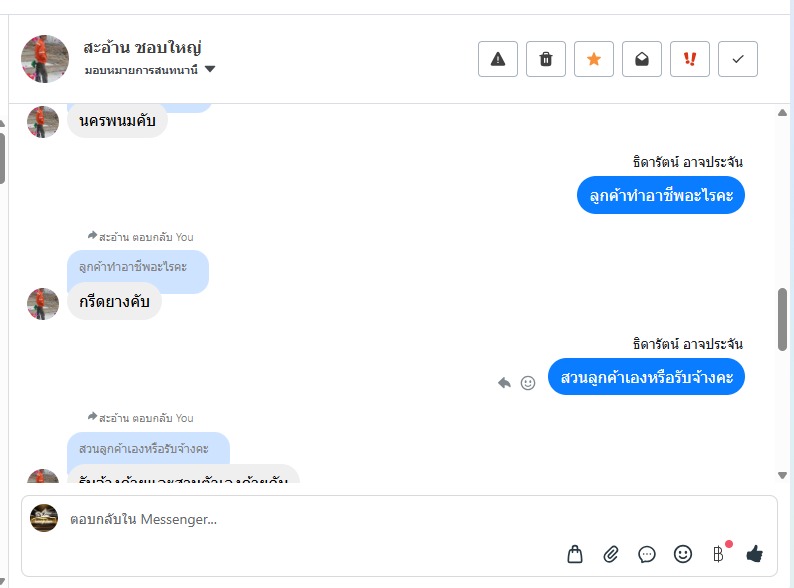
Task: Click the conversation scrollbar down arrow
Action: tap(782, 475)
